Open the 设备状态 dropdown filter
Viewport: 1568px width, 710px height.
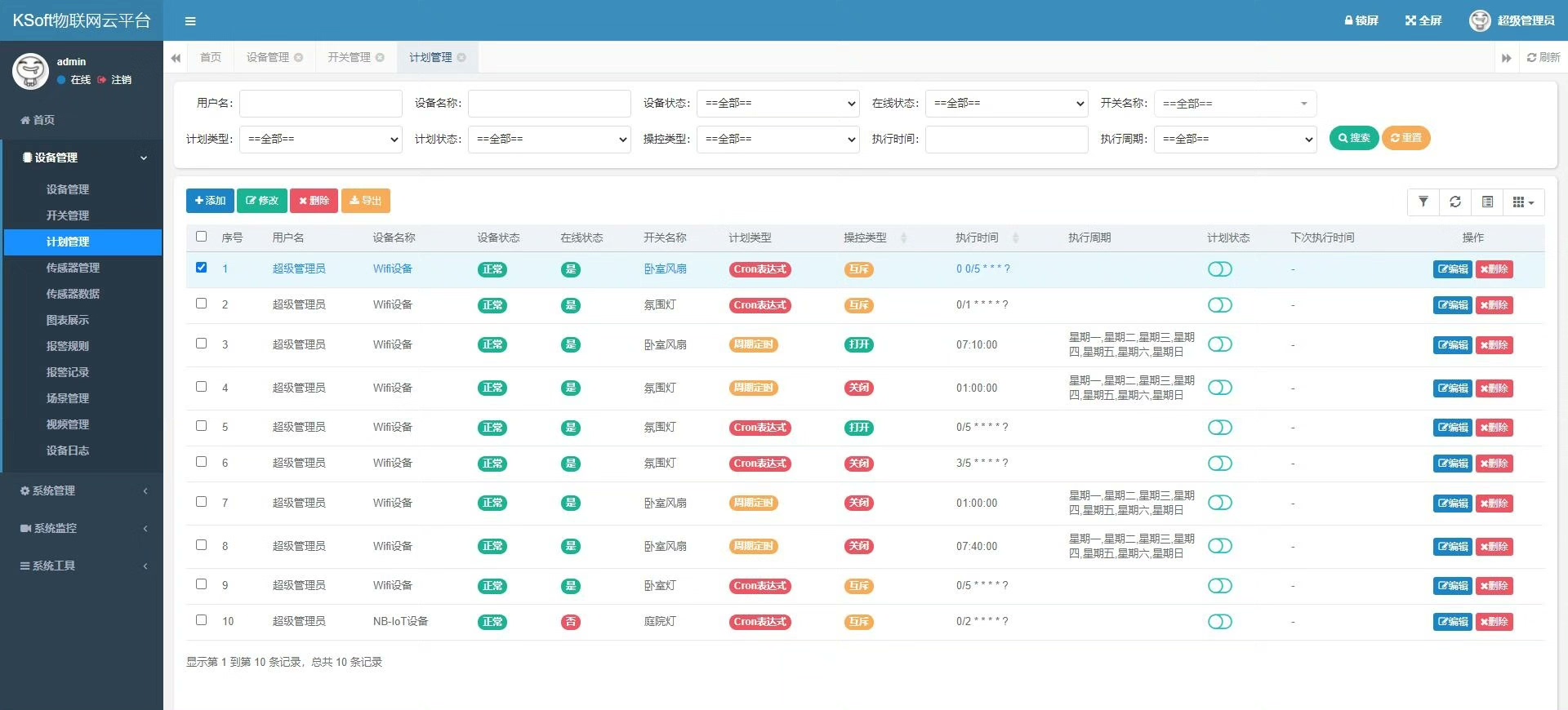[777, 104]
